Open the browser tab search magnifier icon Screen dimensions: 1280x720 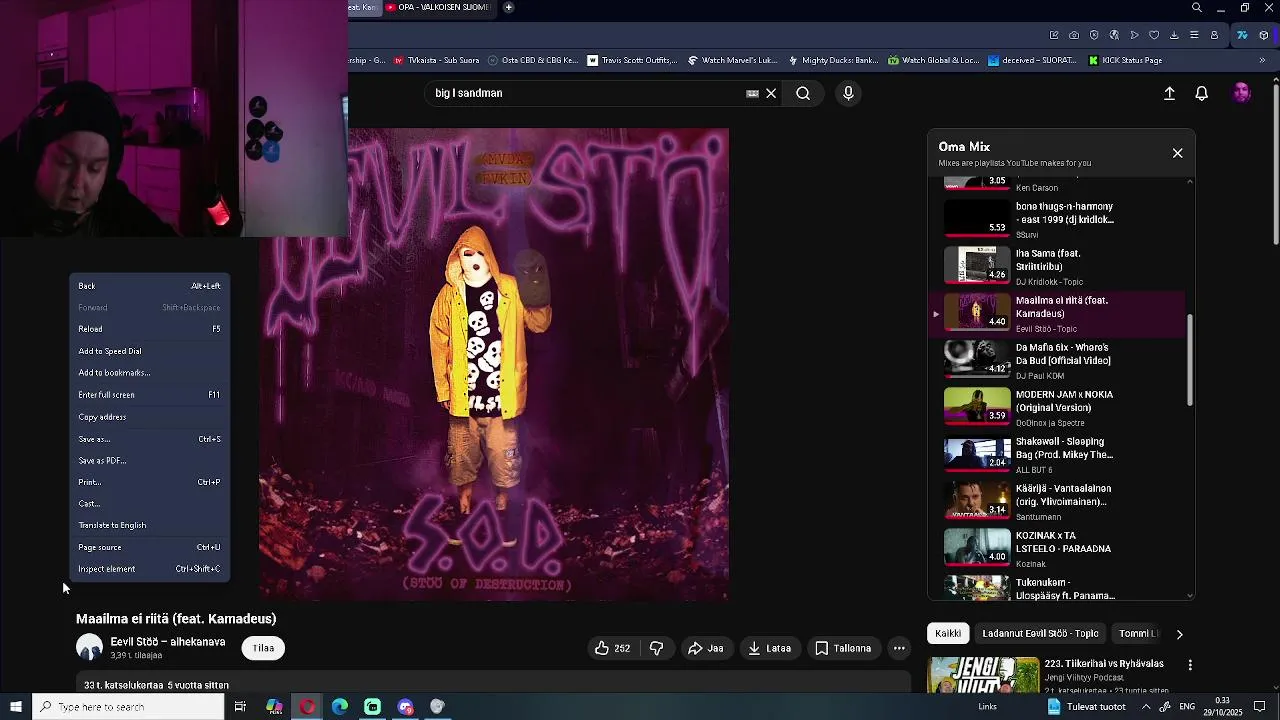pyautogui.click(x=1197, y=8)
